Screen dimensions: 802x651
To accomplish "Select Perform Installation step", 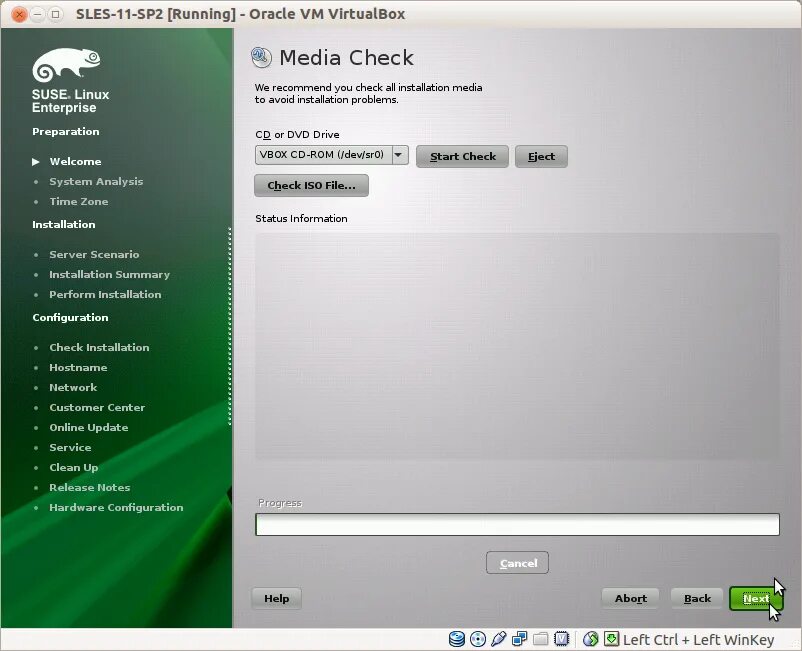I will click(105, 295).
